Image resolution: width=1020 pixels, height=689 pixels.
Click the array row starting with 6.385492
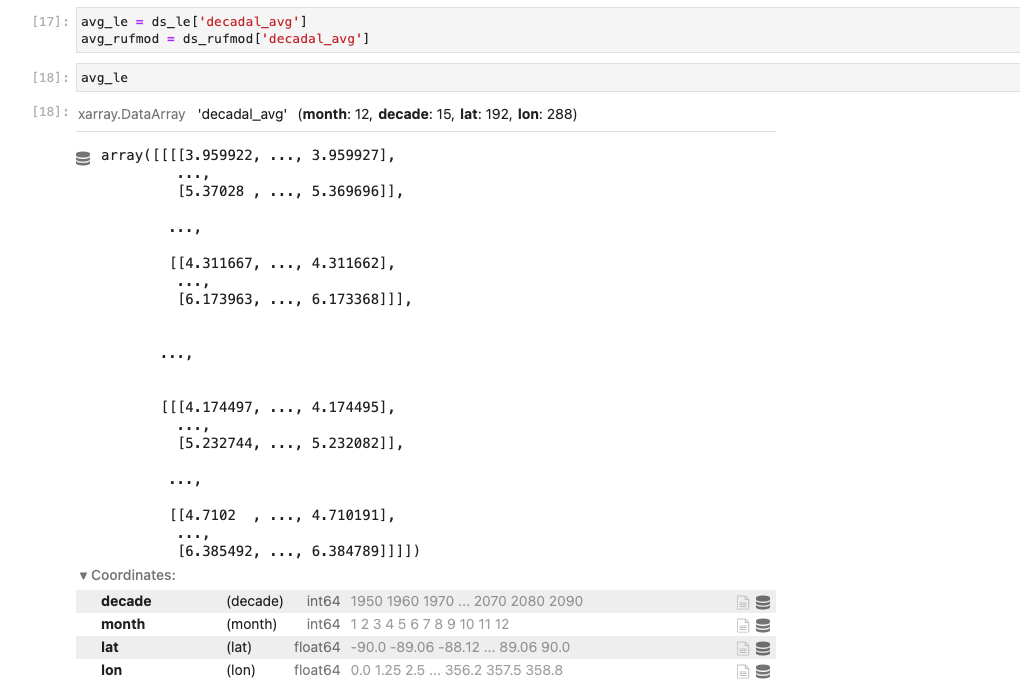[x=299, y=550]
